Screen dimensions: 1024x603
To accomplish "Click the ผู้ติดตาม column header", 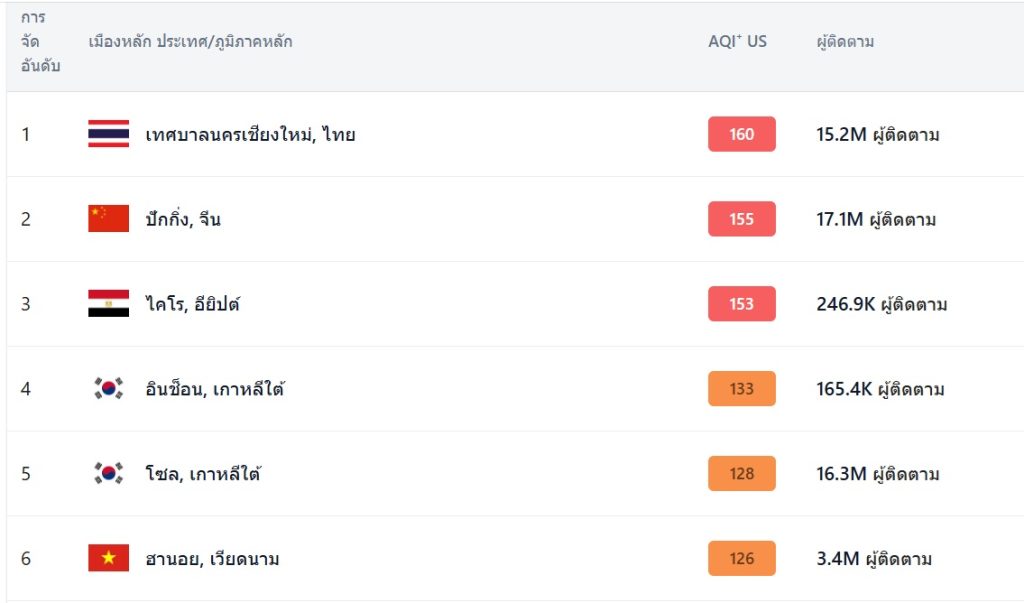I will (845, 42).
